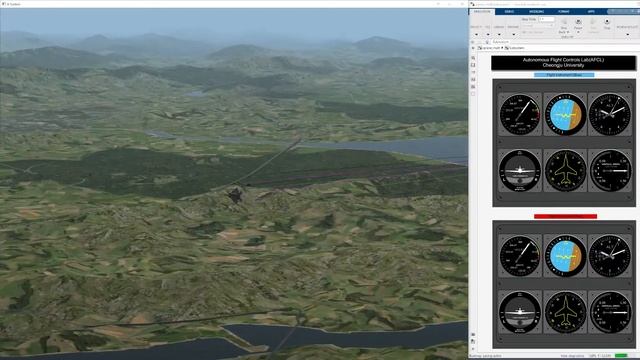640x360 pixels.
Task: Click the heading indicator gauge in the blue-labeled panel
Action: tap(565, 171)
